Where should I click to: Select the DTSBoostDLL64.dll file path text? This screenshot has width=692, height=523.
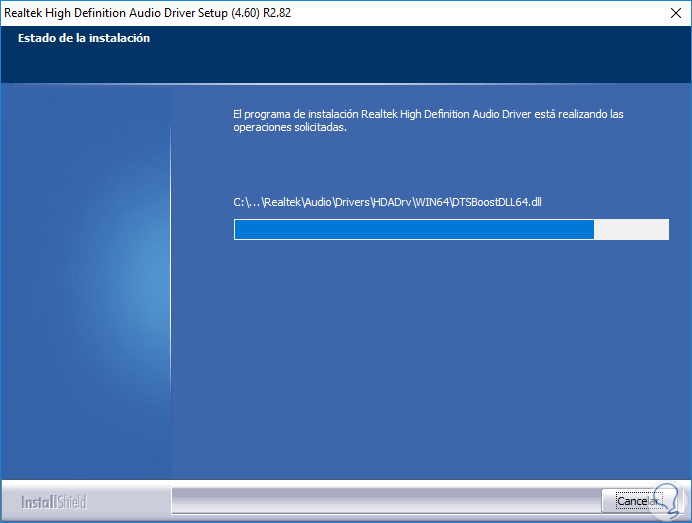click(x=387, y=202)
